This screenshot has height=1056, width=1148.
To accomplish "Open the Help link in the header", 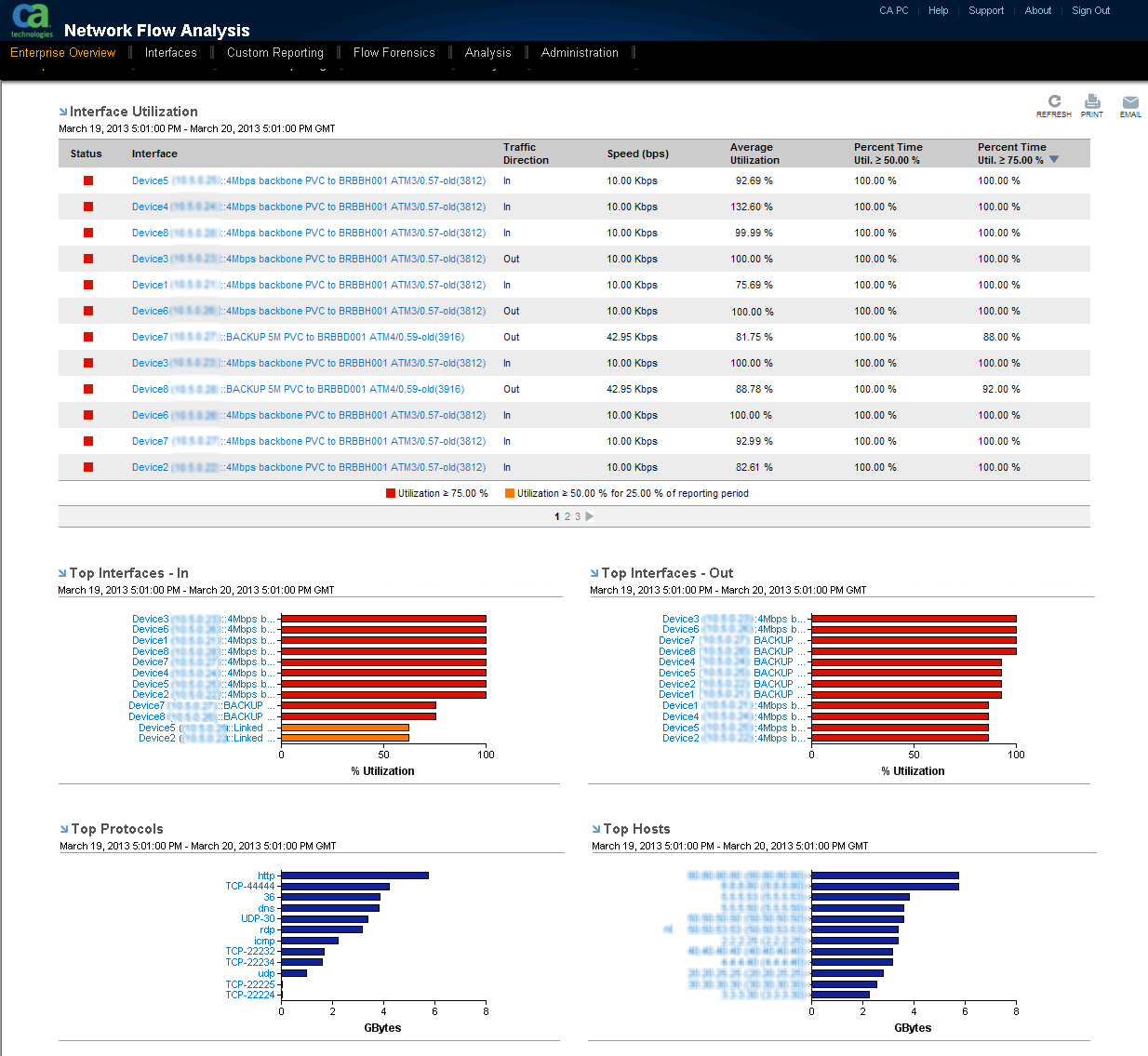I will point(938,10).
